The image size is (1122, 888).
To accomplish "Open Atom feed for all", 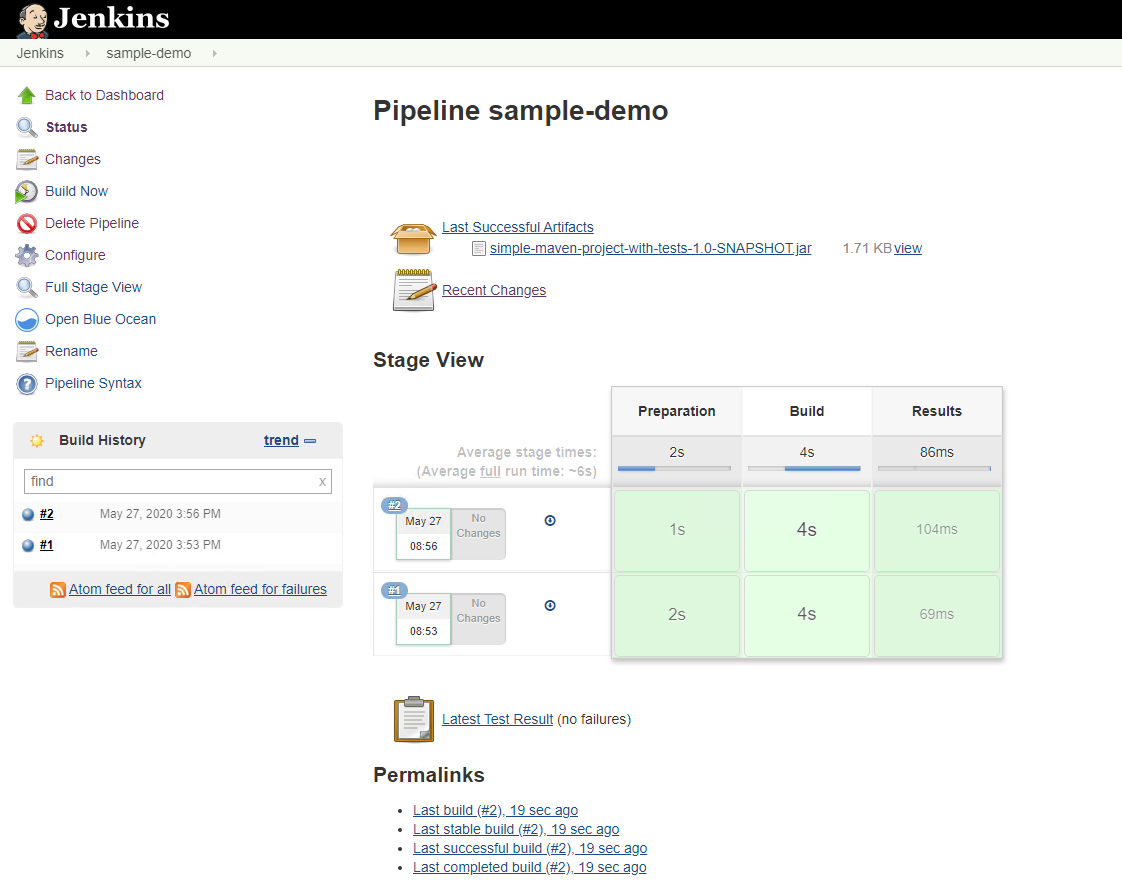I will click(x=119, y=590).
